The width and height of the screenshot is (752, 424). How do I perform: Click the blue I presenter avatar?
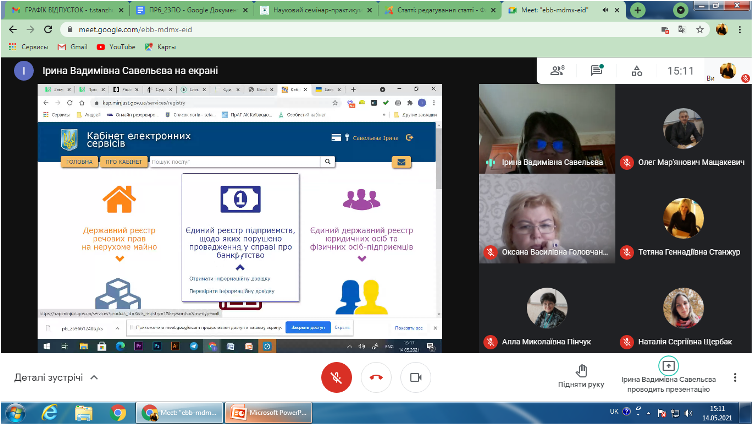pyautogui.click(x=24, y=71)
